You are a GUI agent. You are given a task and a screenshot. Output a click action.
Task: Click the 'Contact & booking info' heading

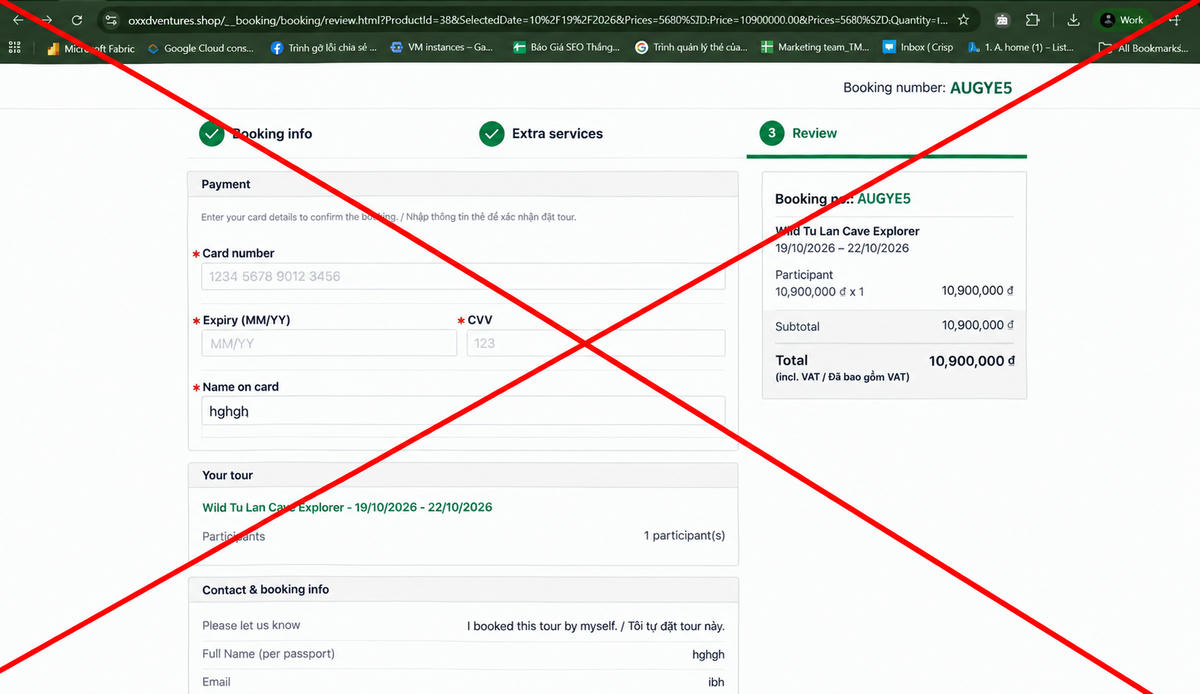tap(265, 590)
